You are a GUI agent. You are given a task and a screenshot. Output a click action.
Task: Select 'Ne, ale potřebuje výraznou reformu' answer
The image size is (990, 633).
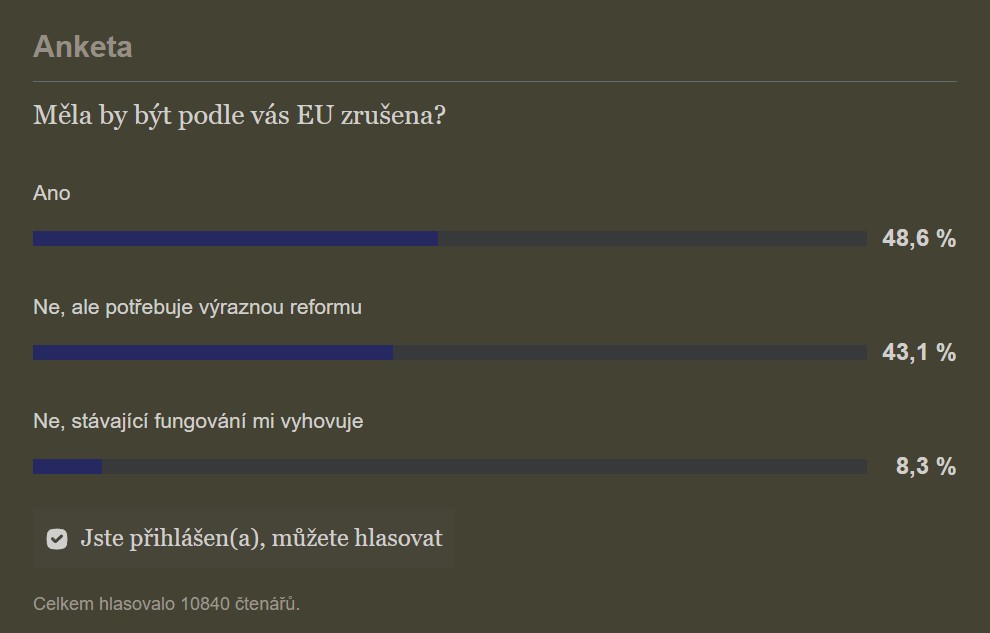tap(198, 307)
